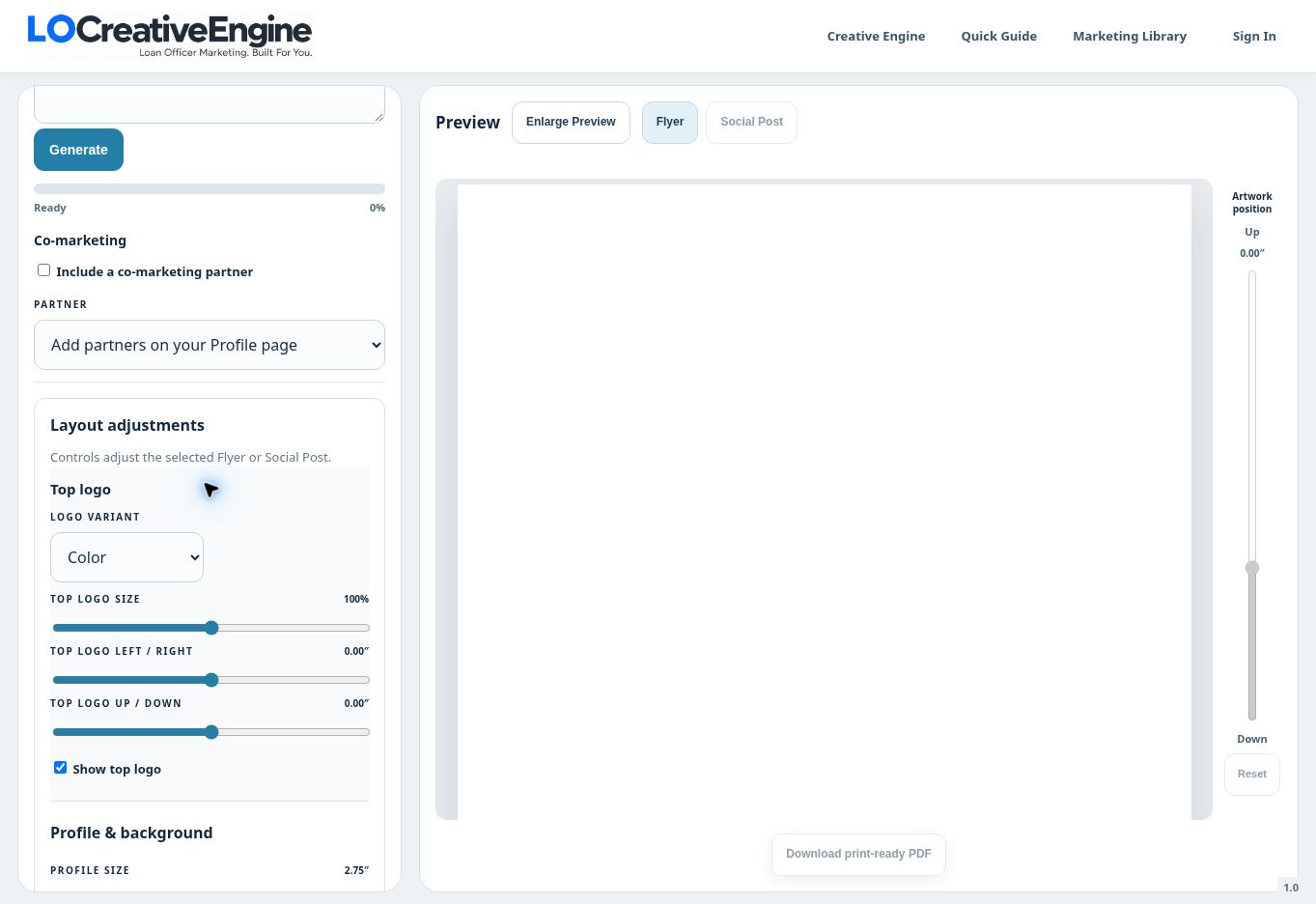Click the LO Creative Engine logo
The width and height of the screenshot is (1316, 904).
coord(170,36)
